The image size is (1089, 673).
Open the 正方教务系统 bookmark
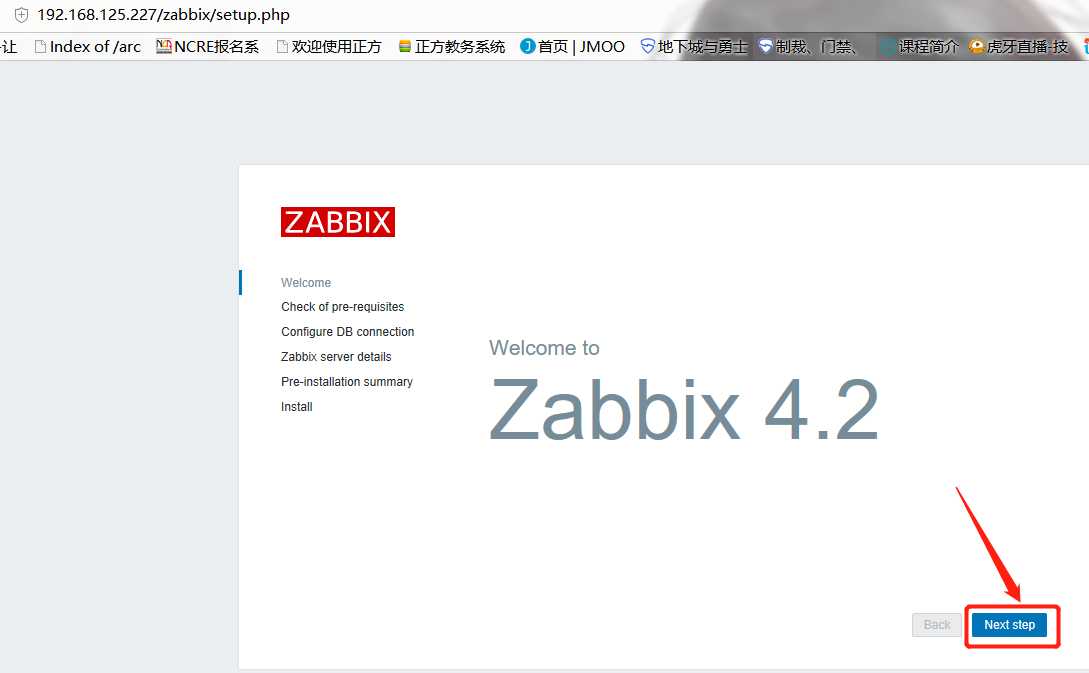click(452, 47)
